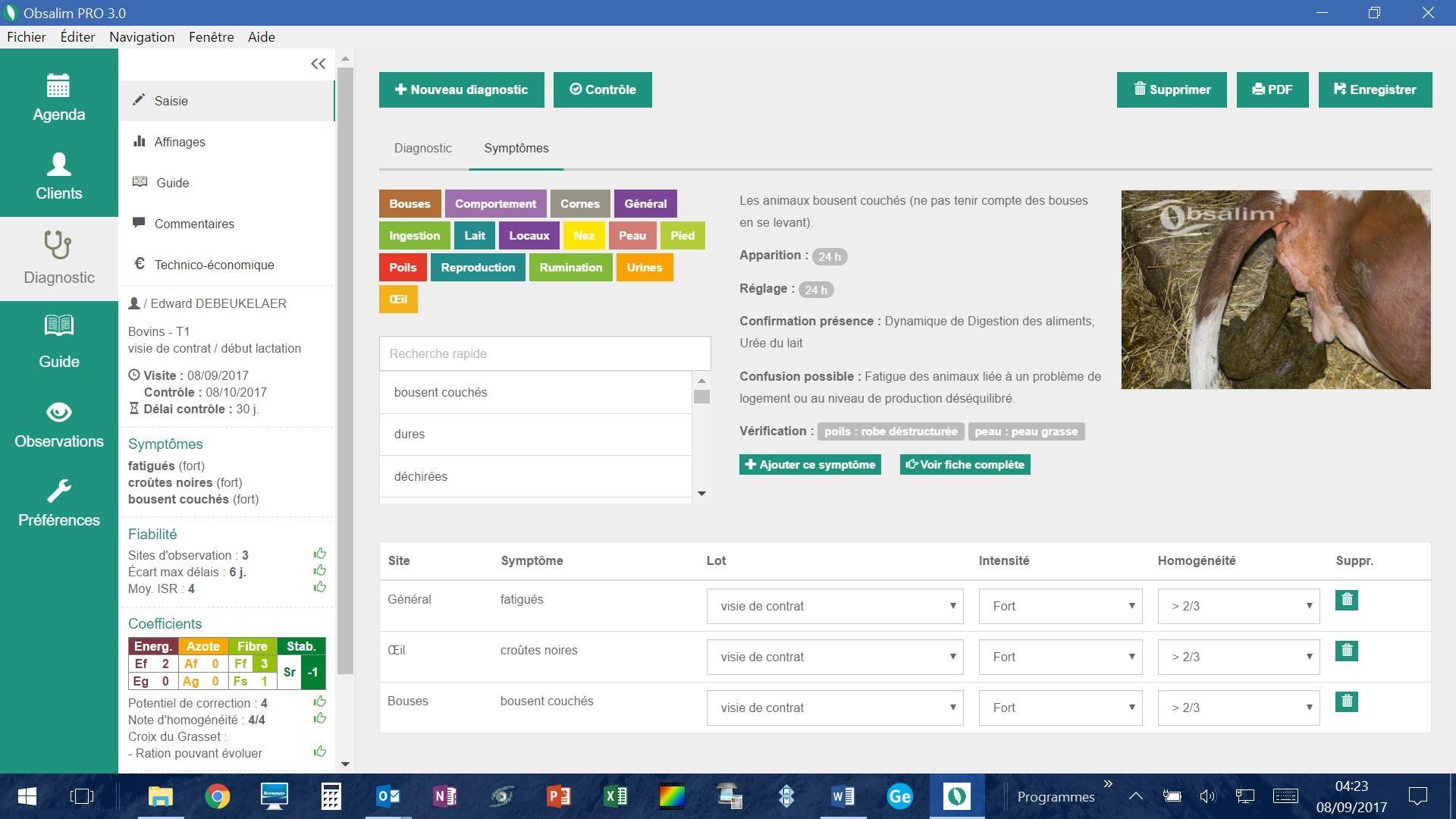Open the Task View taskbar button
The height and width of the screenshot is (819, 1456).
82,796
